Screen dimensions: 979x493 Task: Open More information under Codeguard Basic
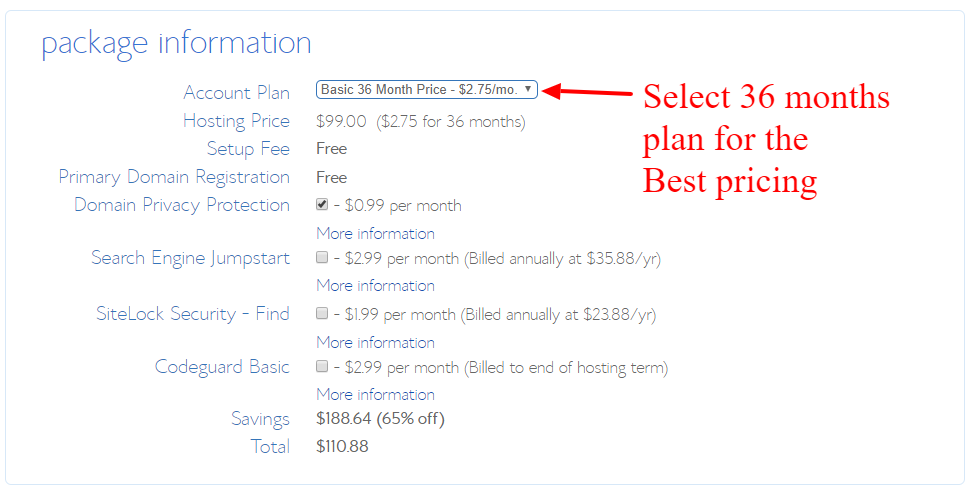coord(375,394)
